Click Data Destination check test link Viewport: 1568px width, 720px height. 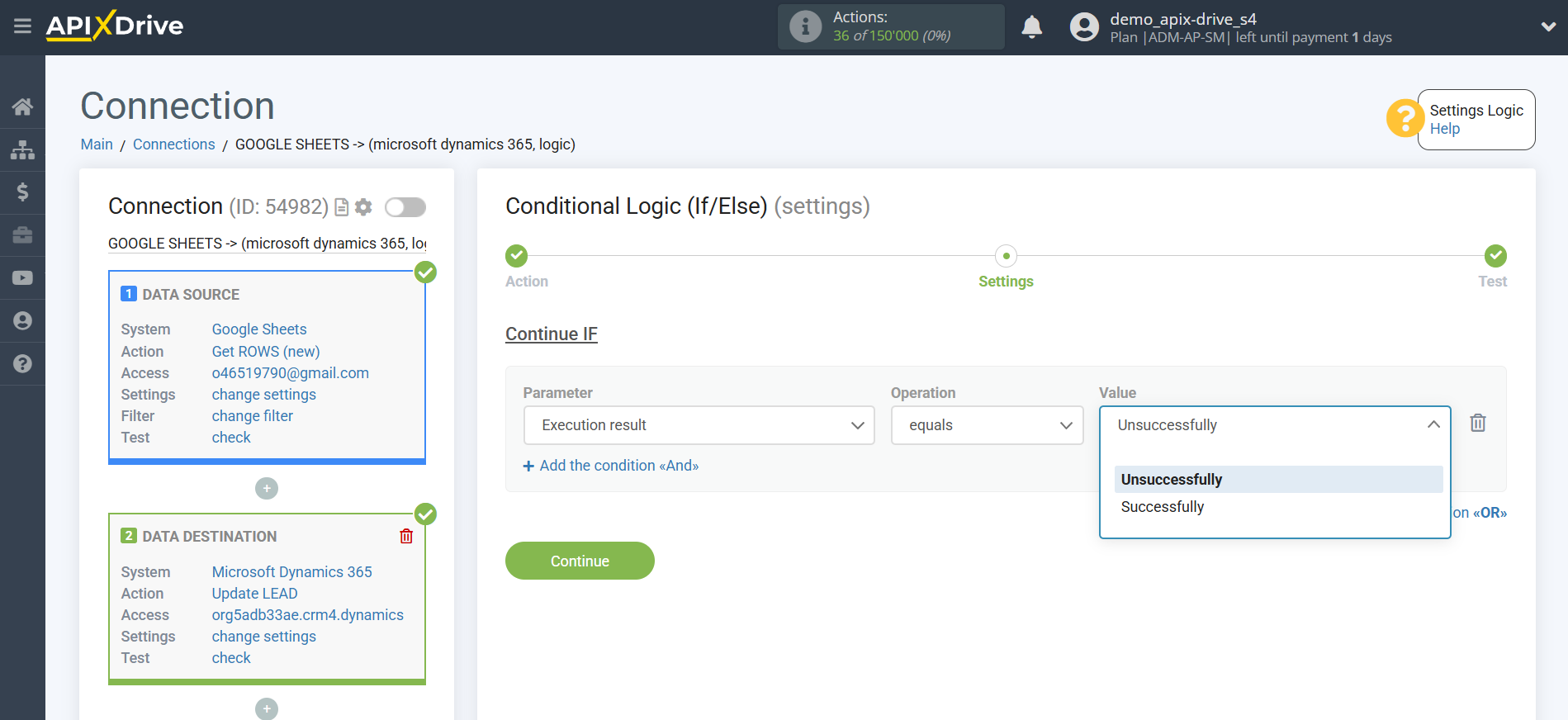coord(231,658)
